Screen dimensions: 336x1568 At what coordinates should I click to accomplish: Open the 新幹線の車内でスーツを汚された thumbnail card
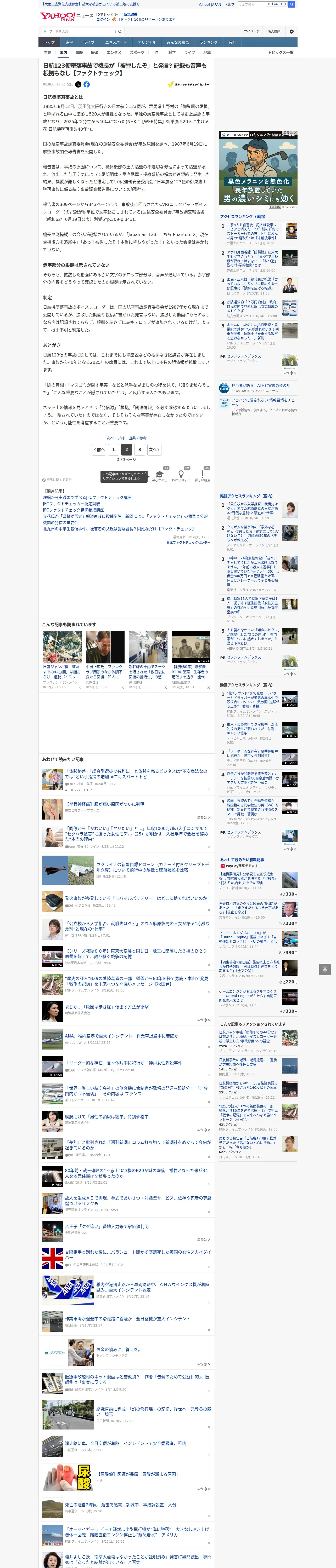pos(148,647)
